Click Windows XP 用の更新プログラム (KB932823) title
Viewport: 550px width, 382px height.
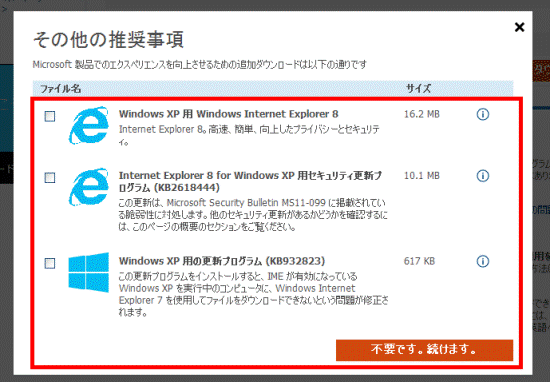(222, 261)
